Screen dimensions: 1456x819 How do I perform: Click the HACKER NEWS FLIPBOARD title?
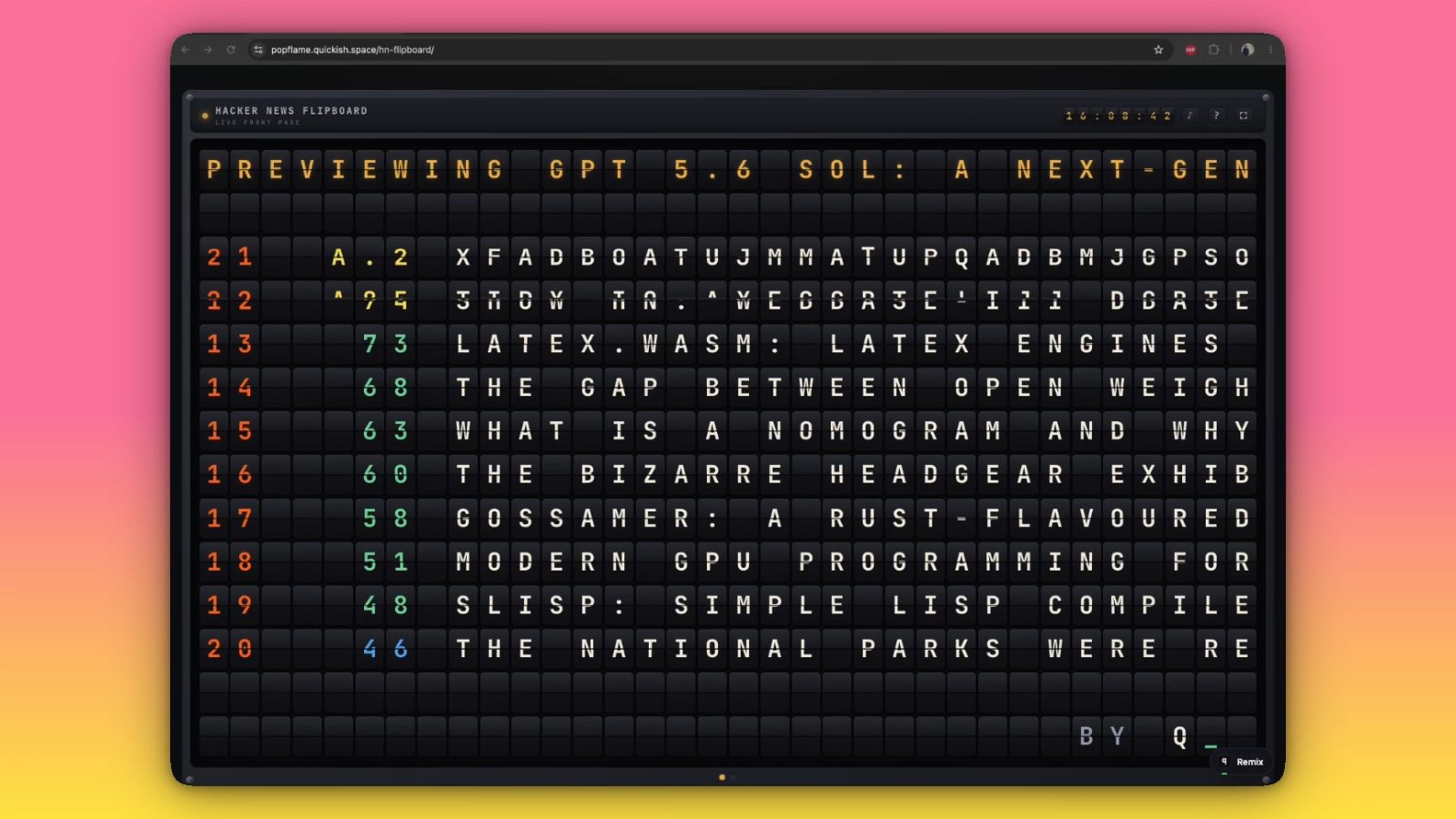click(291, 111)
